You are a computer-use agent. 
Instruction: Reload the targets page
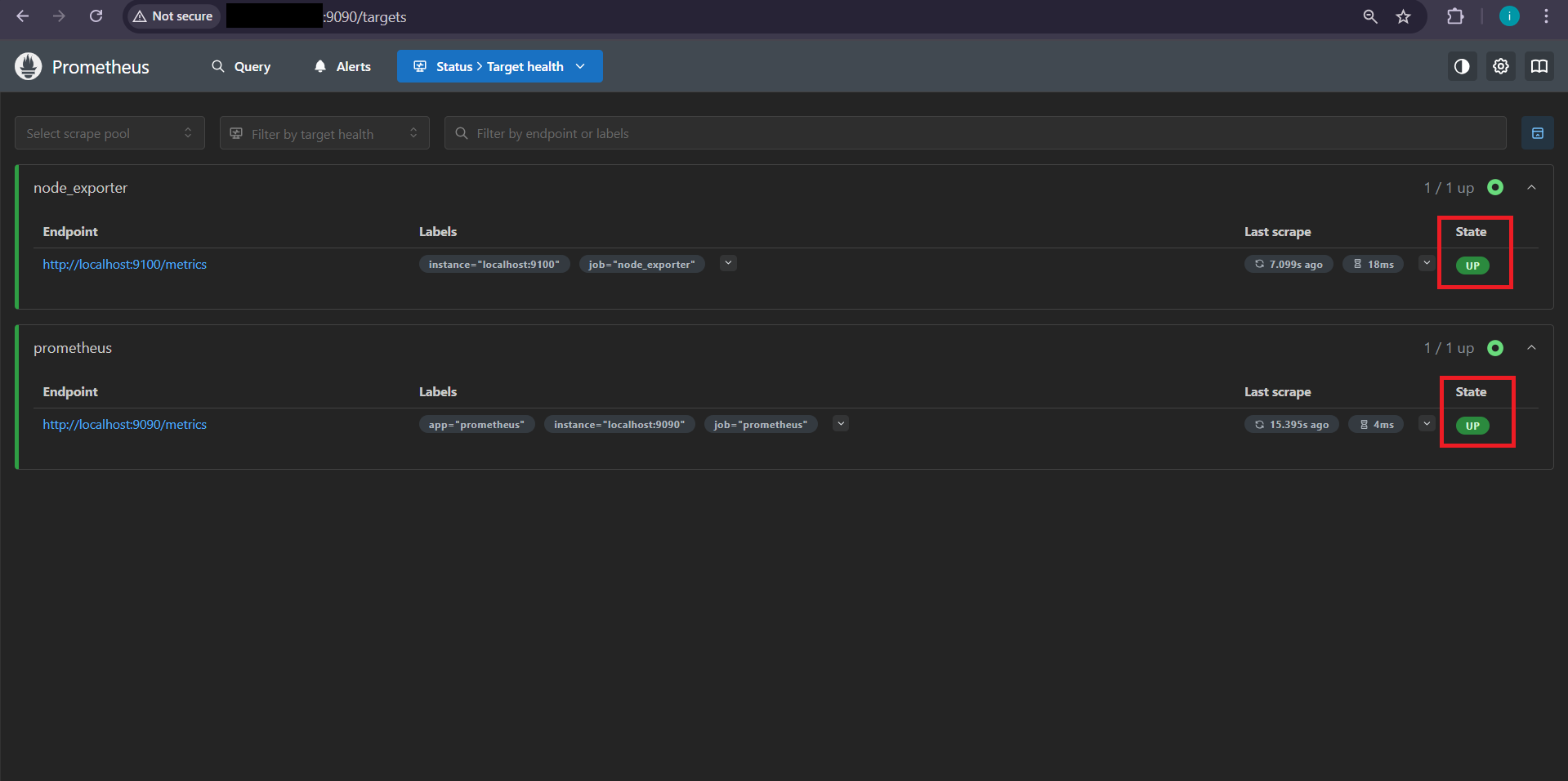pyautogui.click(x=96, y=16)
